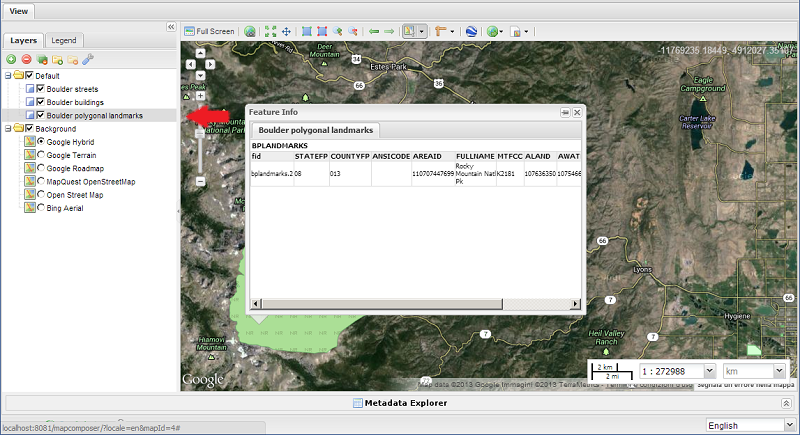Collapse the Background layer group
Screen dimensions: 800x435
8,129
